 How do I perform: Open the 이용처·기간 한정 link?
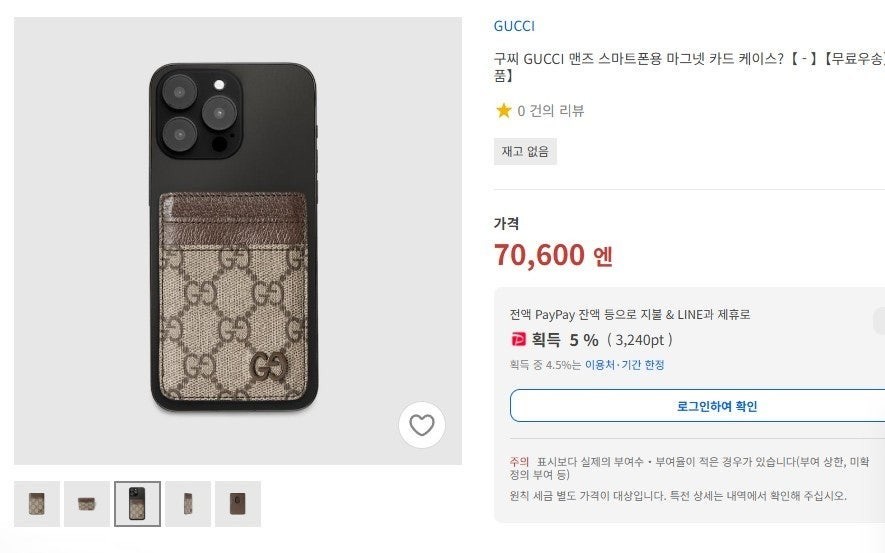click(x=624, y=365)
